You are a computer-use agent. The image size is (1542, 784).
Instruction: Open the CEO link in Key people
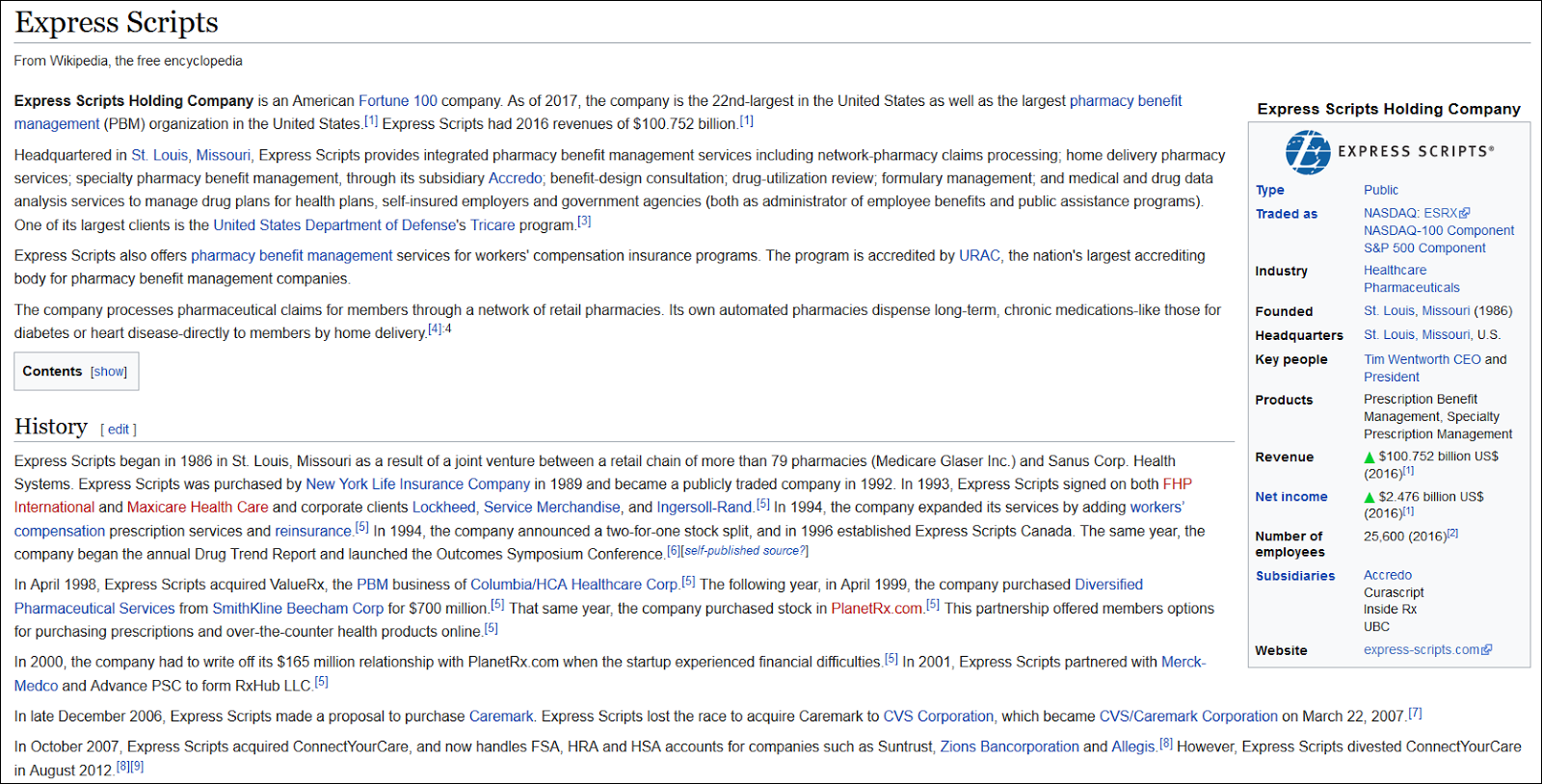[1467, 359]
